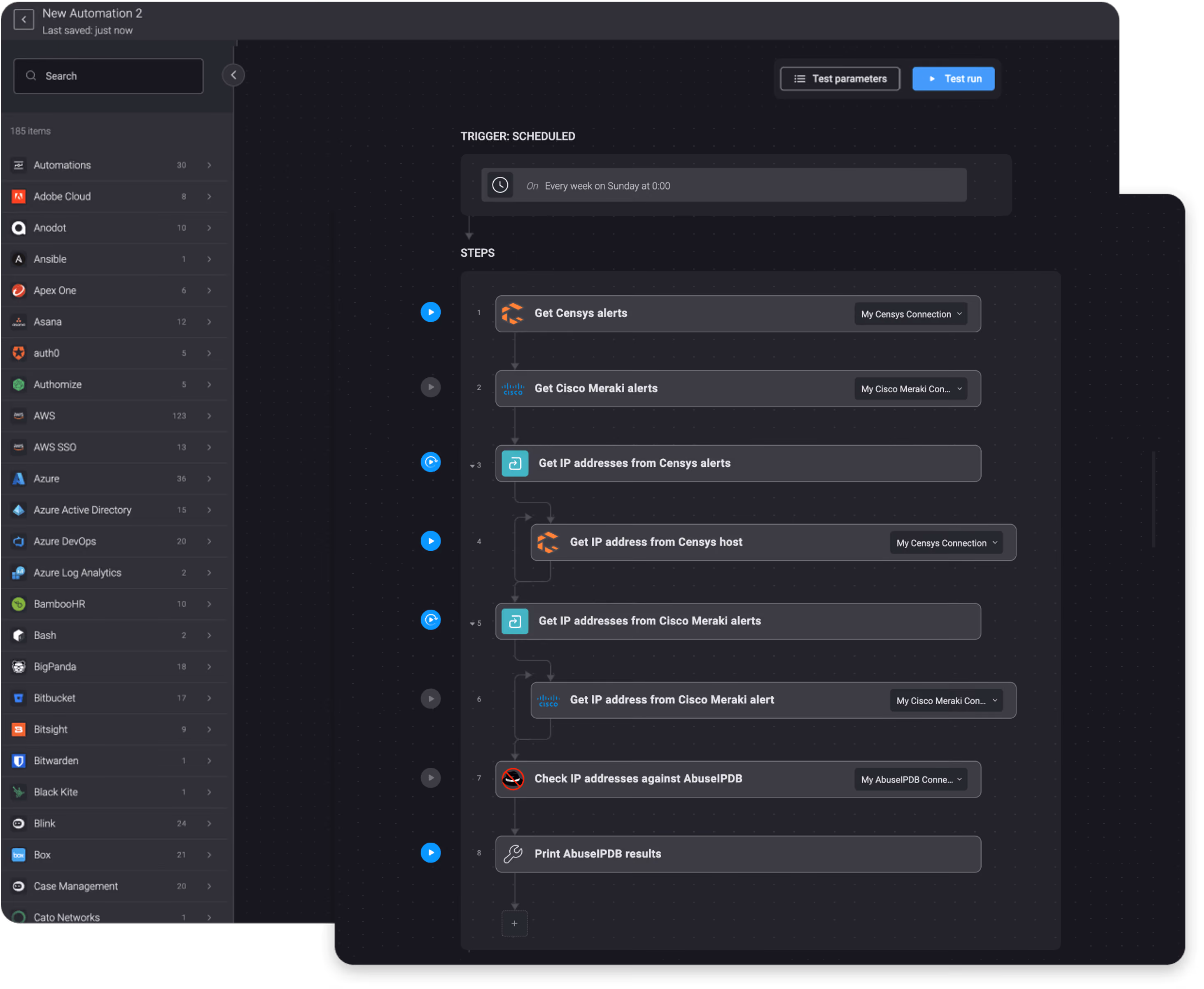The width and height of the screenshot is (1204, 989).
Task: Open the Azure Active Directory category
Action: (x=114, y=510)
